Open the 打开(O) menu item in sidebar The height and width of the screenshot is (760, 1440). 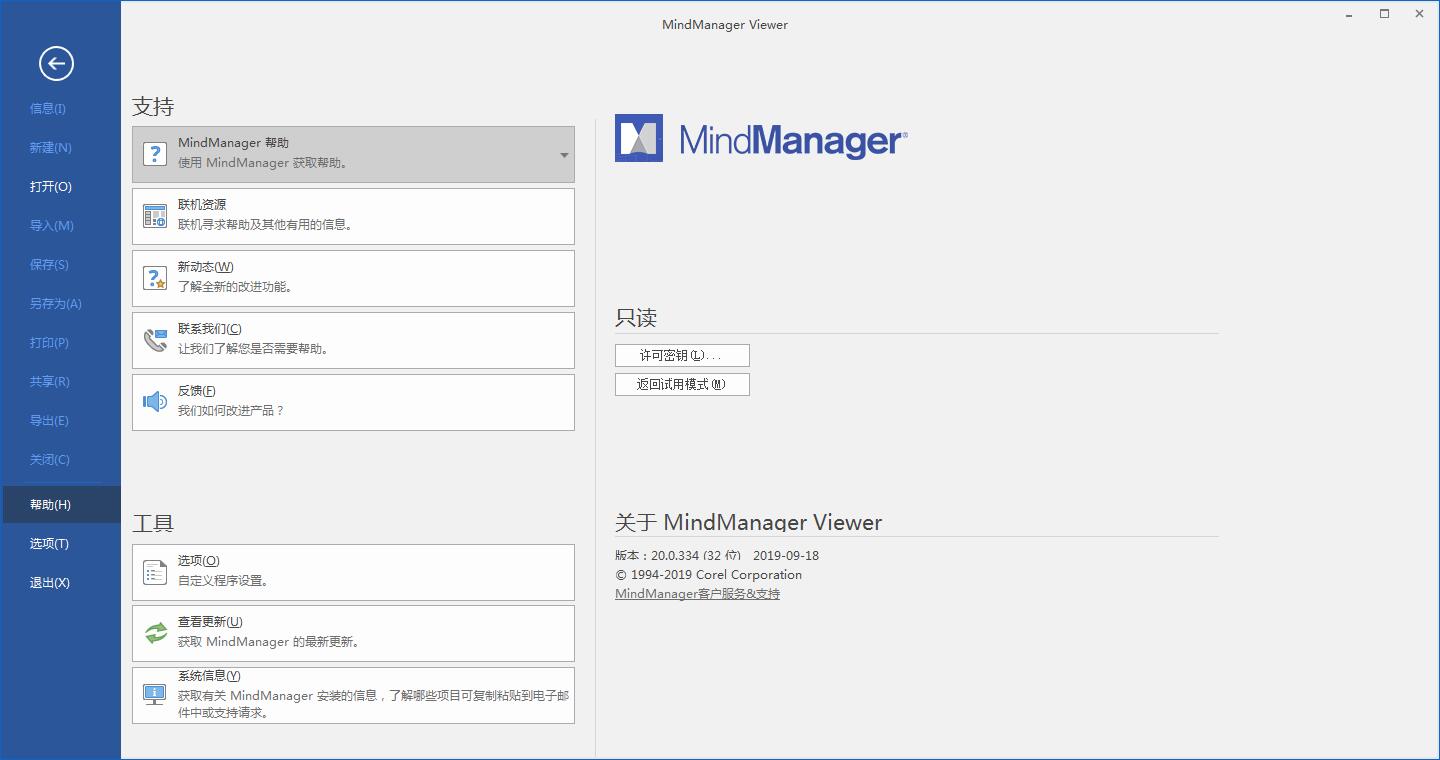(50, 187)
